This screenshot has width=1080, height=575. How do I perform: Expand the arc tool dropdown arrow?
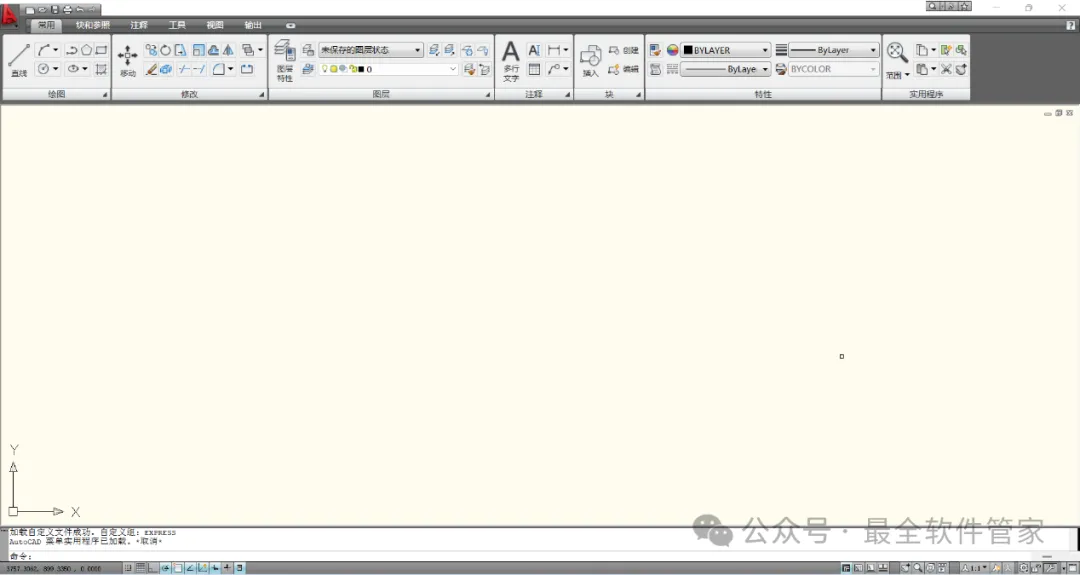(56, 50)
